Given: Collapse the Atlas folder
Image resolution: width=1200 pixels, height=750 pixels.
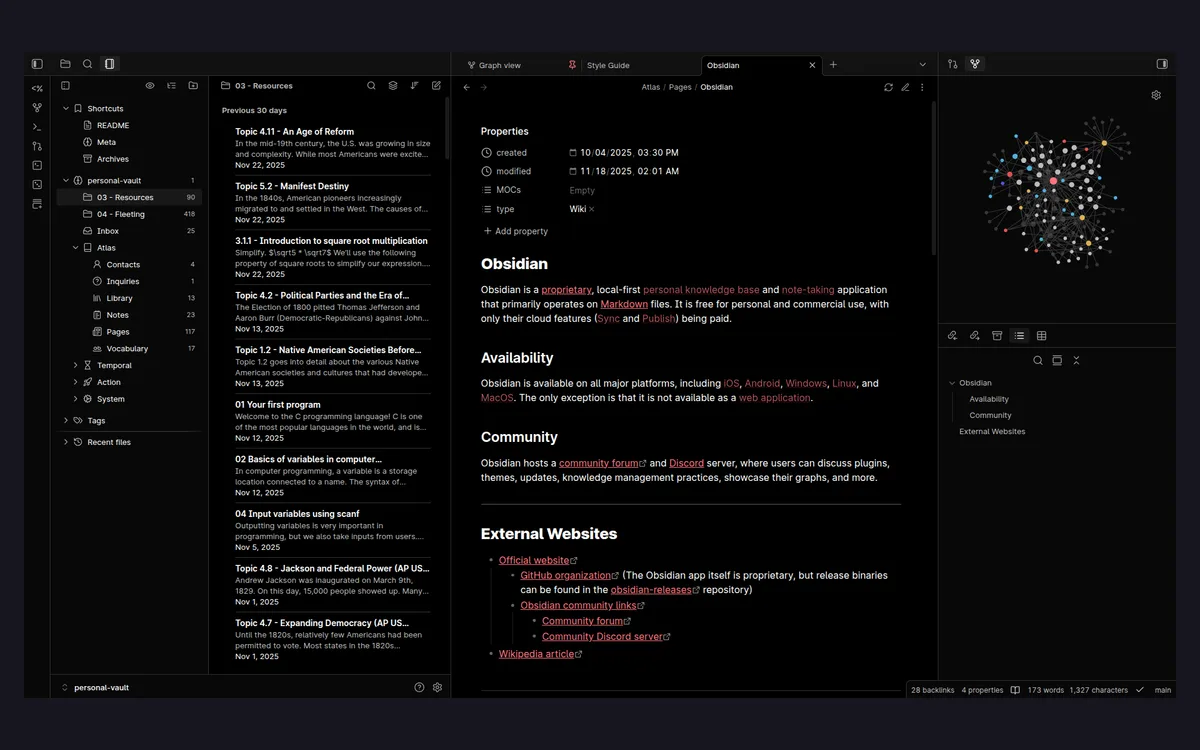Looking at the screenshot, I should coord(76,248).
